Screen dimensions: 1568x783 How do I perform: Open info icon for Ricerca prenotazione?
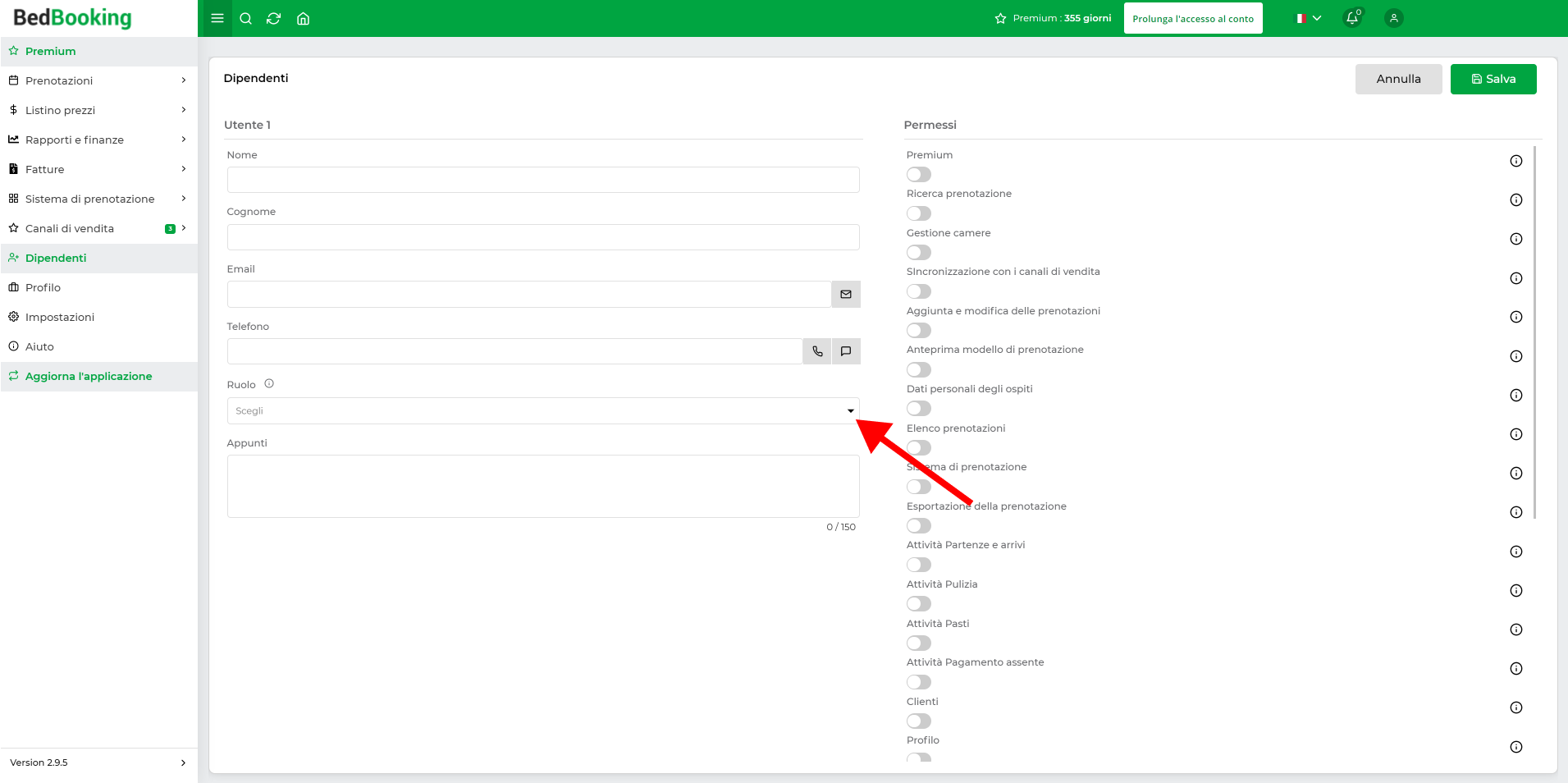[x=1516, y=199]
